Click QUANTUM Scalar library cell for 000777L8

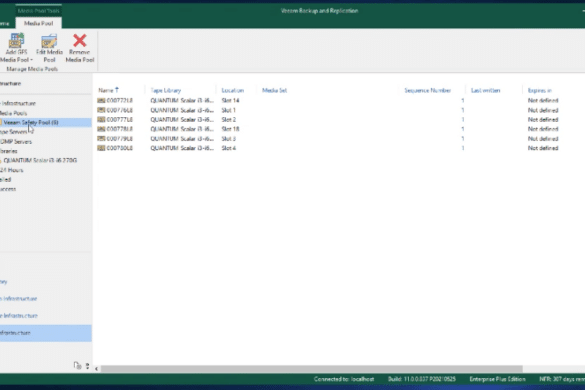pyautogui.click(x=182, y=119)
